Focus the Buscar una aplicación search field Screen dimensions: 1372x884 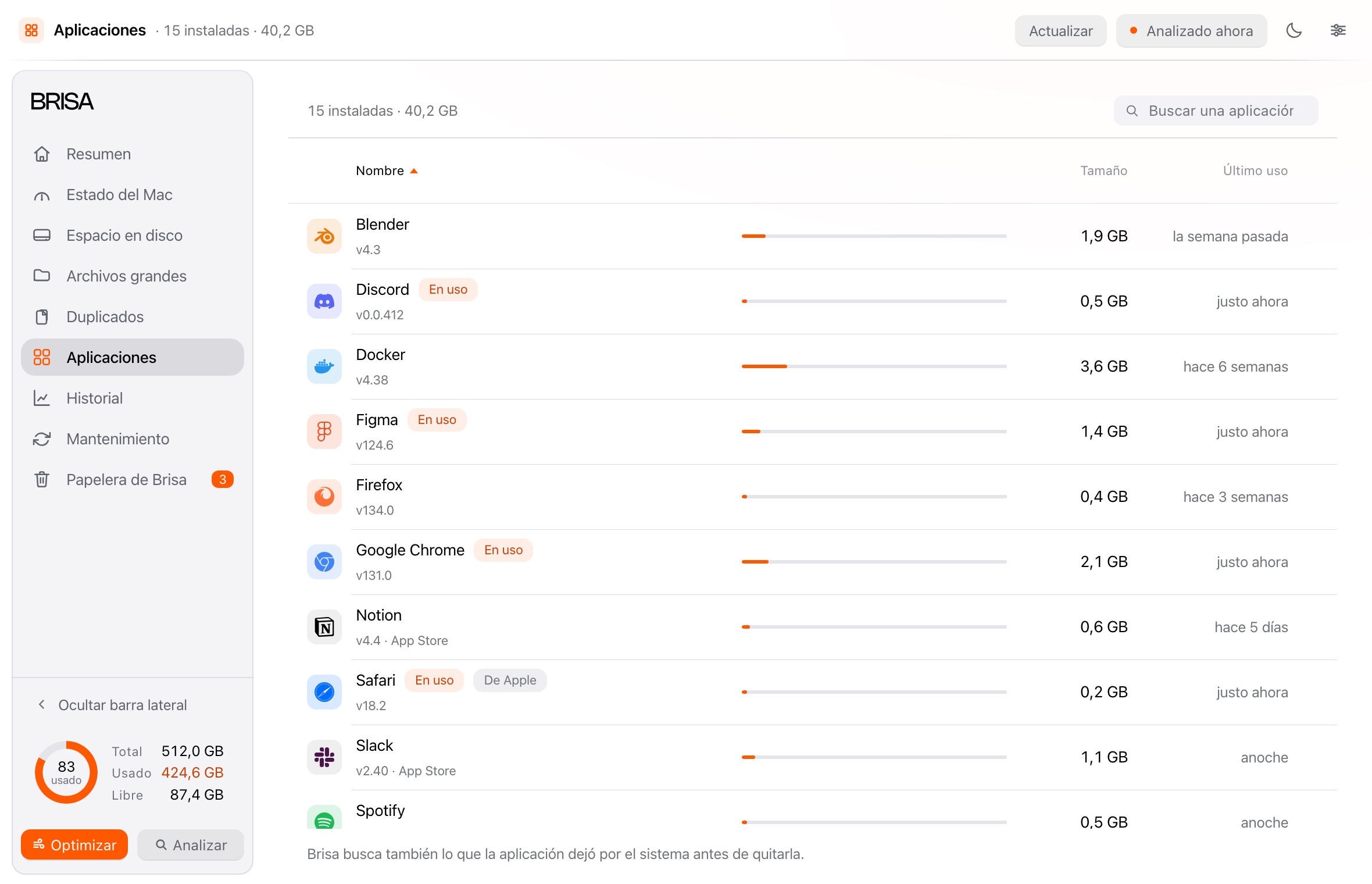pyautogui.click(x=1216, y=110)
